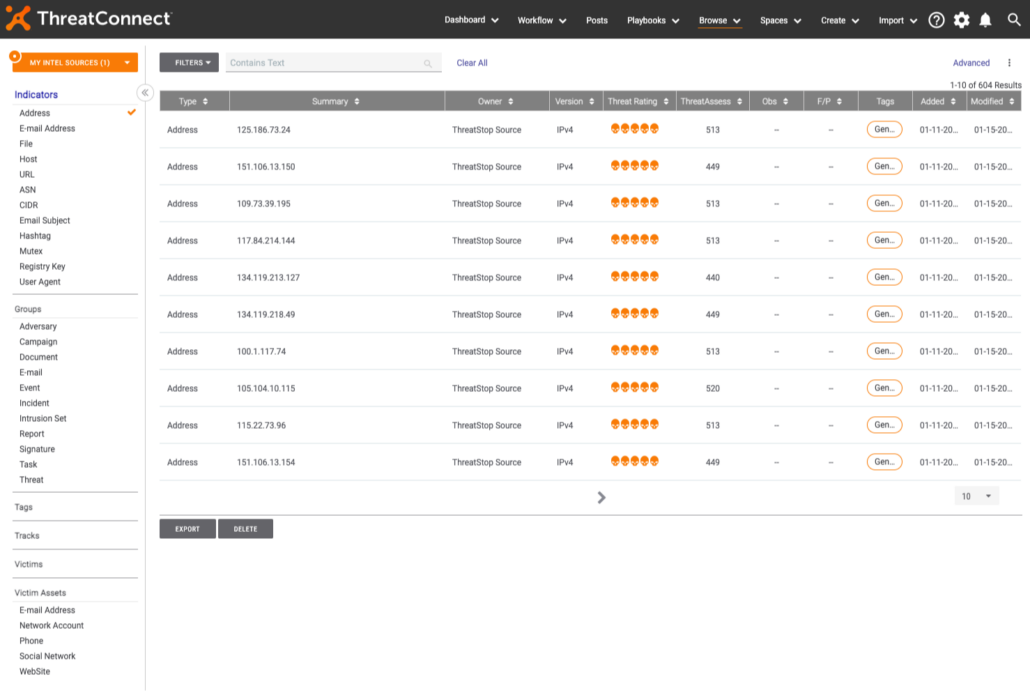Image resolution: width=1030 pixels, height=695 pixels.
Task: Click the Delete button
Action: pos(245,529)
